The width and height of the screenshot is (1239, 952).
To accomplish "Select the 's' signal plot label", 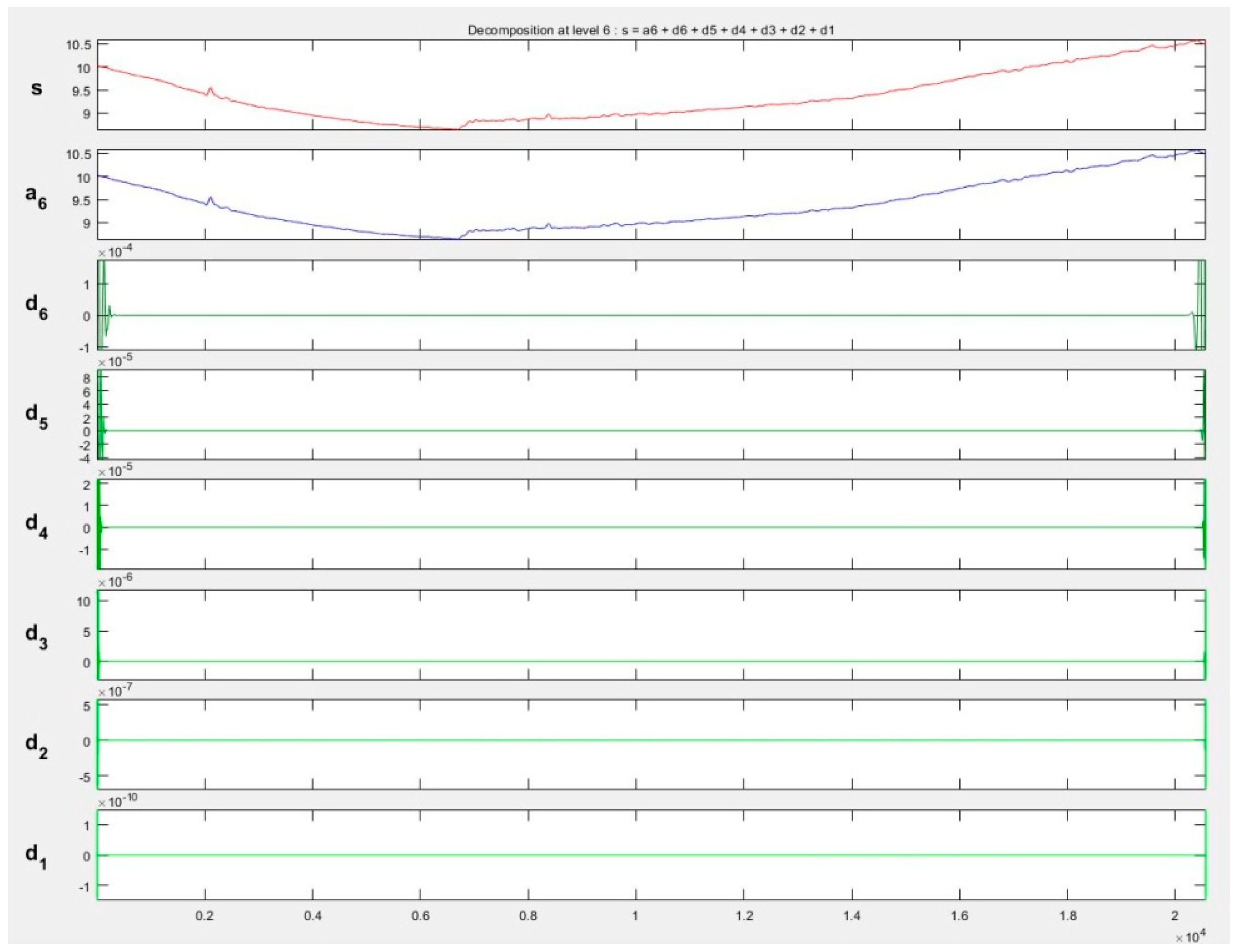I will 36,88.
